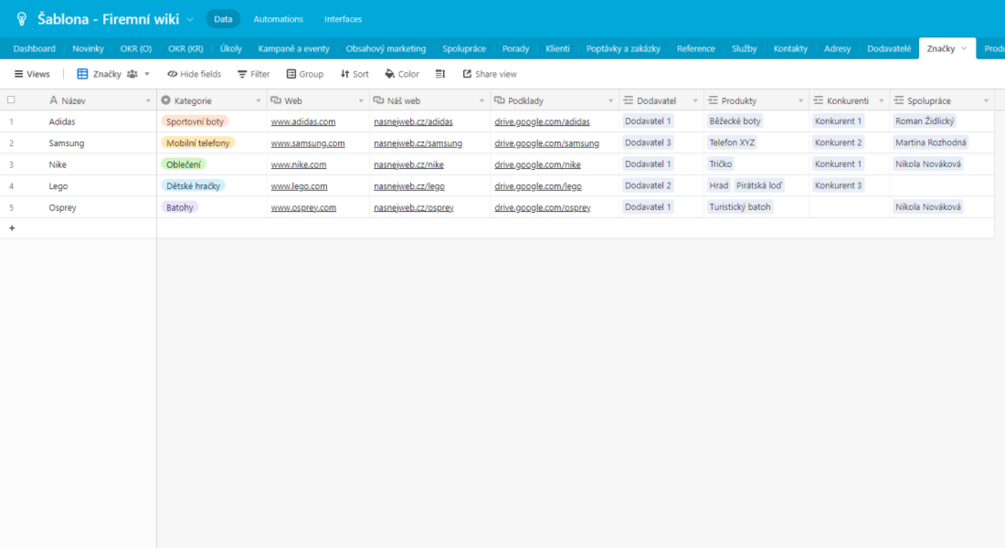The height and width of the screenshot is (548, 1005).
Task: Select the Samsung name cell
Action: tap(66, 144)
